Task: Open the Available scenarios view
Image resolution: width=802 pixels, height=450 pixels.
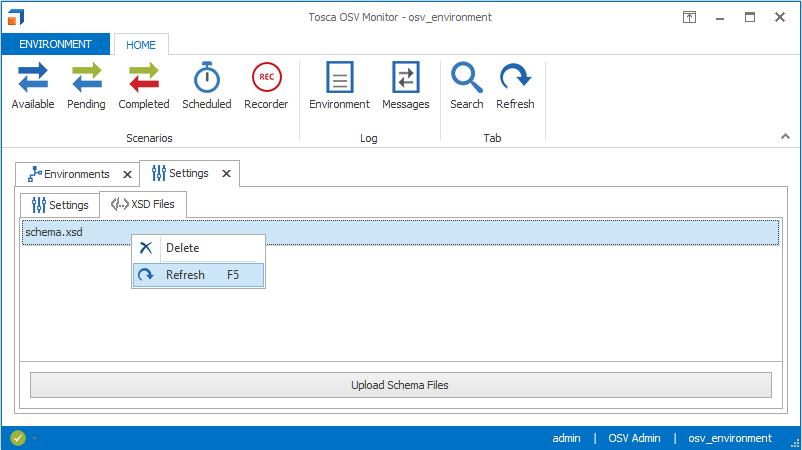Action: tap(33, 85)
